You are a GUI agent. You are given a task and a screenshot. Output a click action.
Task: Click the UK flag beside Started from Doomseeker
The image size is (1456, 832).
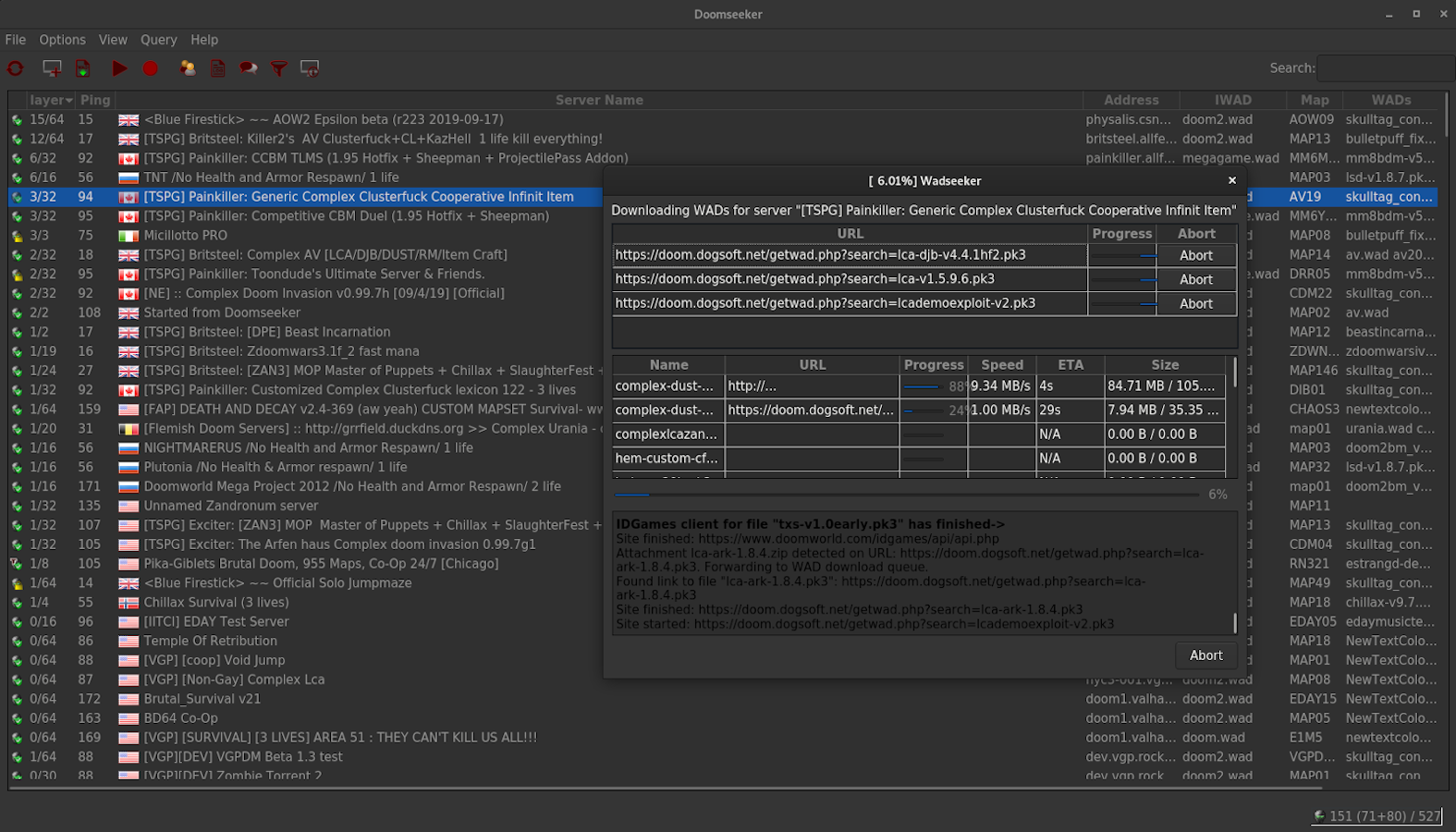[x=128, y=313]
